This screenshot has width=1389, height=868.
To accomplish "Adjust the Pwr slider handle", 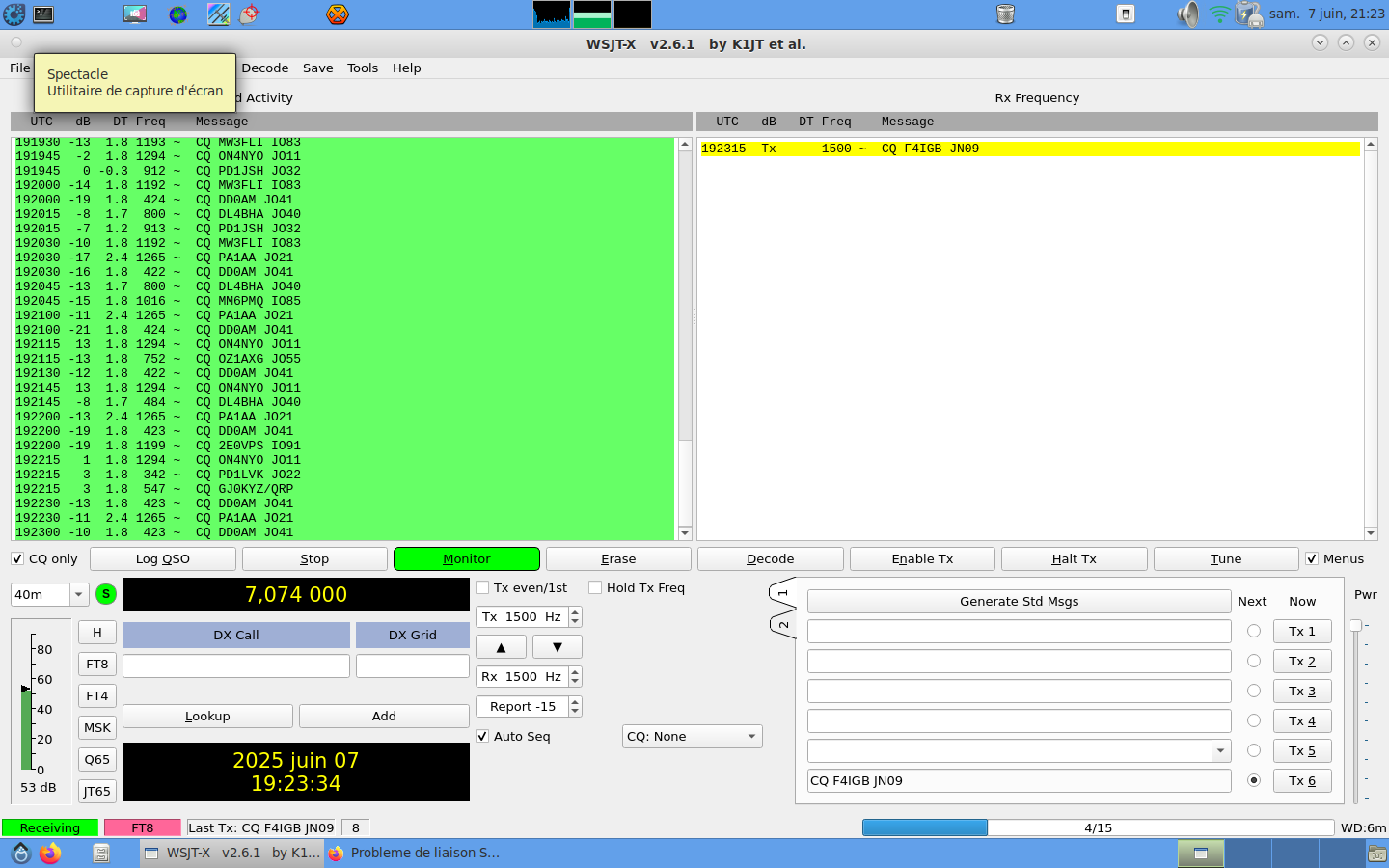I will tap(1356, 626).
